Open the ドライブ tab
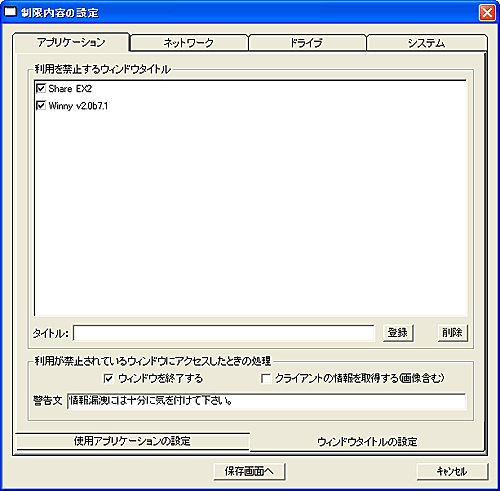This screenshot has width=500, height=491. click(x=307, y=43)
